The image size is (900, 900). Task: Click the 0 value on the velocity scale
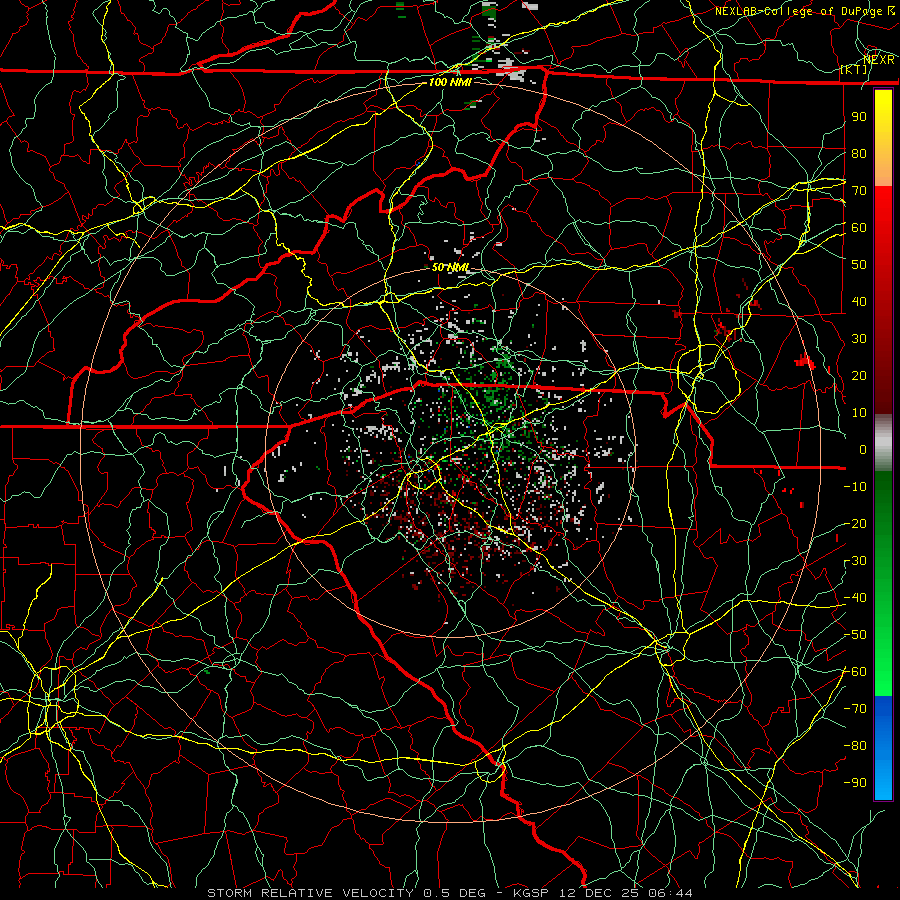click(x=863, y=450)
